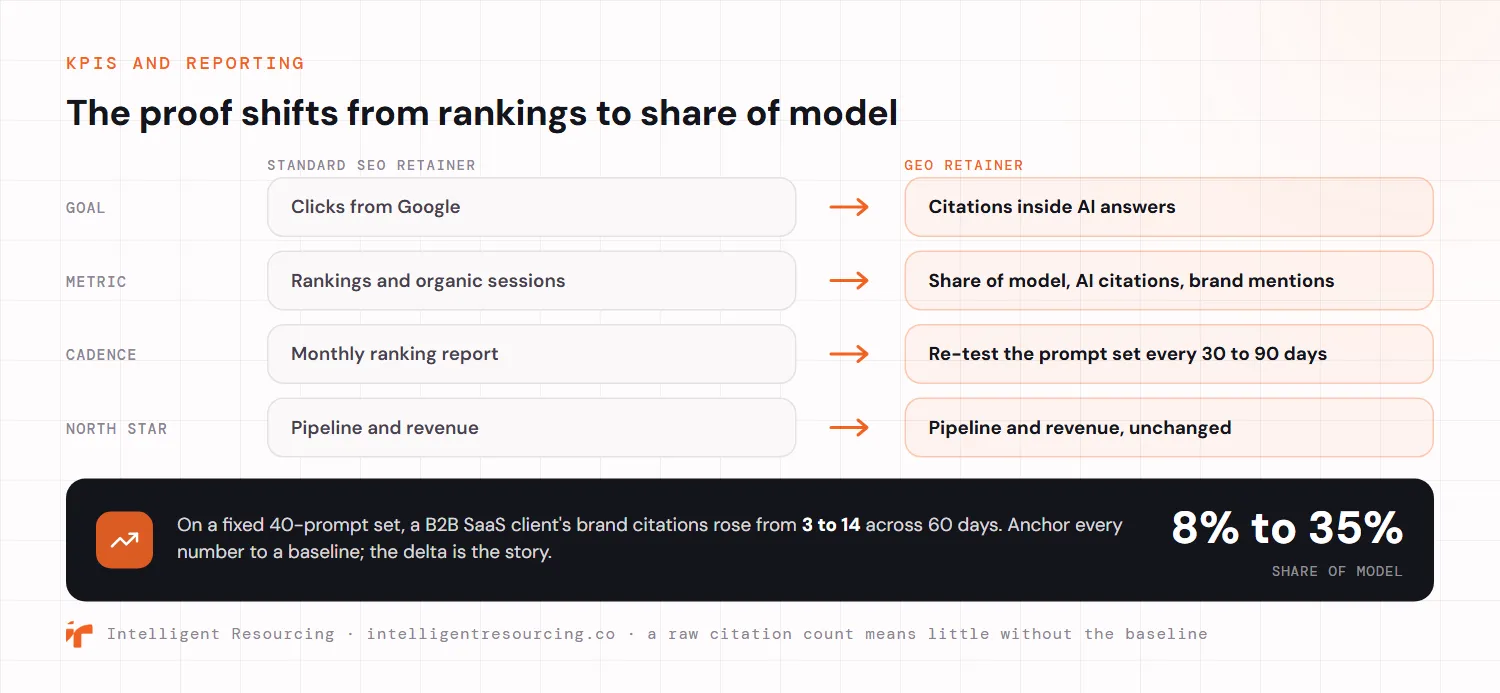
Task: Select 'Share of model, AI citations, brand mentions' card
Action: [1169, 281]
